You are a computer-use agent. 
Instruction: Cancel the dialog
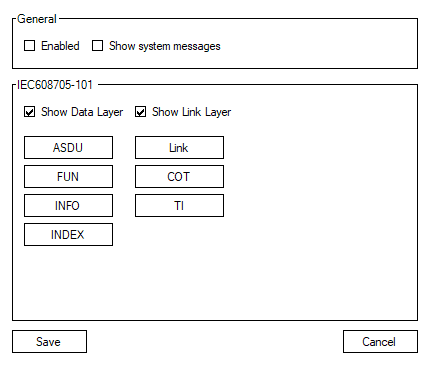click(x=380, y=341)
